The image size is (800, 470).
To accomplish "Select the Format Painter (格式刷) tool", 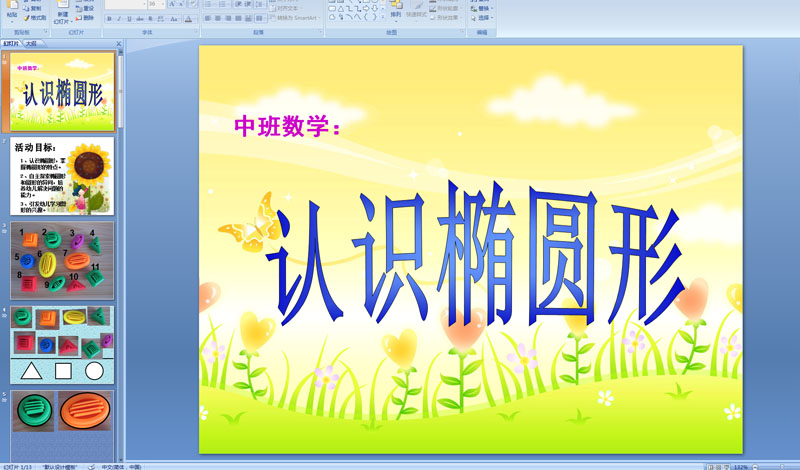I will (35, 17).
